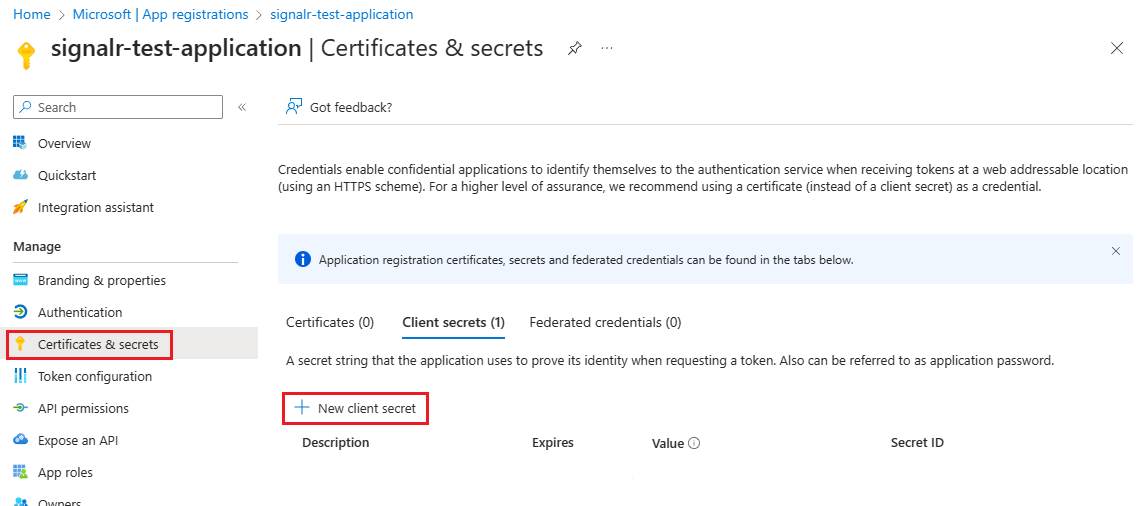Collapse the sidebar with double-chevron icon
Screen dimensions: 1143x506
pos(242,107)
